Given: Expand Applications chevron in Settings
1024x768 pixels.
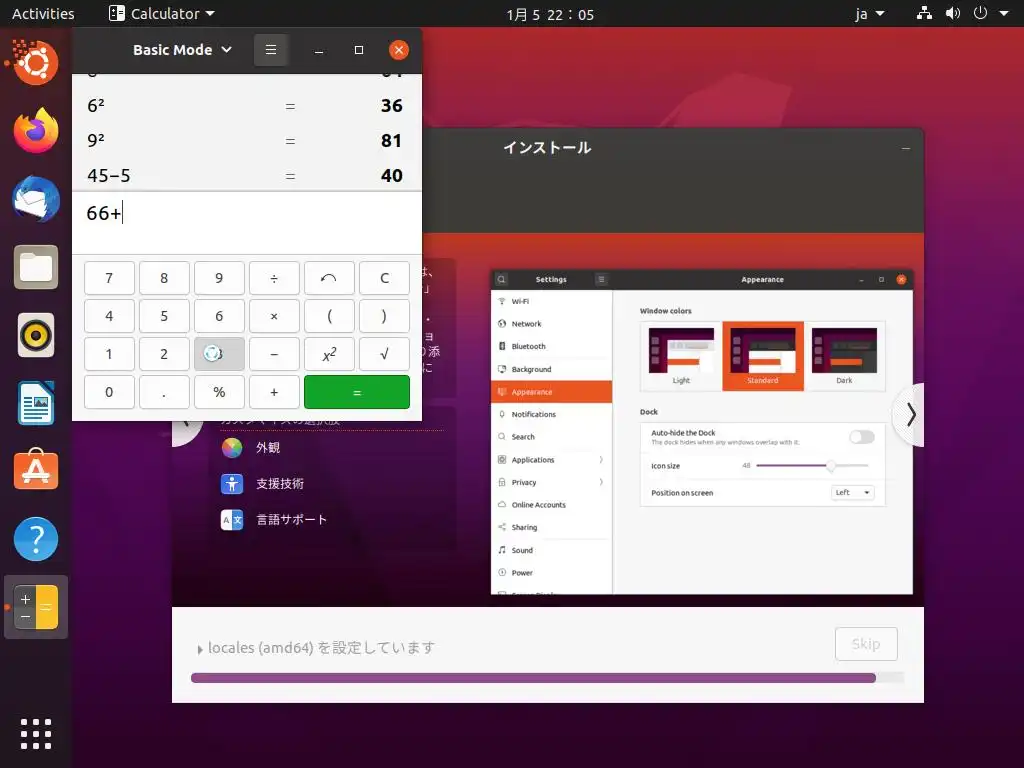Looking at the screenshot, I should [x=601, y=460].
